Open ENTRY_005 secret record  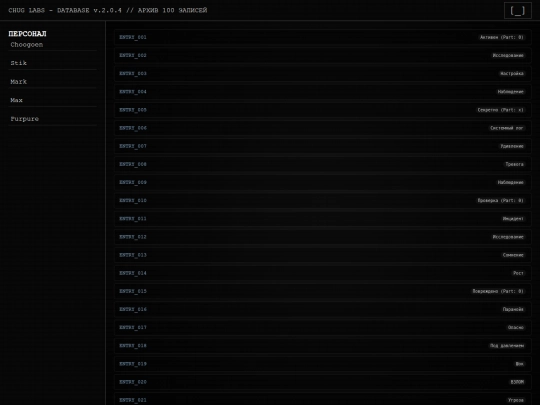(322, 110)
